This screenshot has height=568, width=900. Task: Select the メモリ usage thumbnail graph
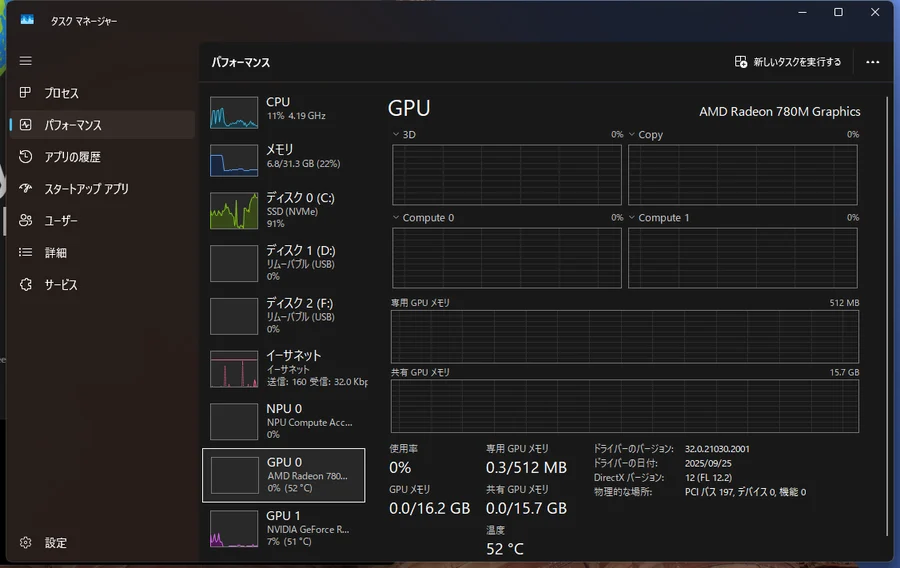(x=234, y=160)
